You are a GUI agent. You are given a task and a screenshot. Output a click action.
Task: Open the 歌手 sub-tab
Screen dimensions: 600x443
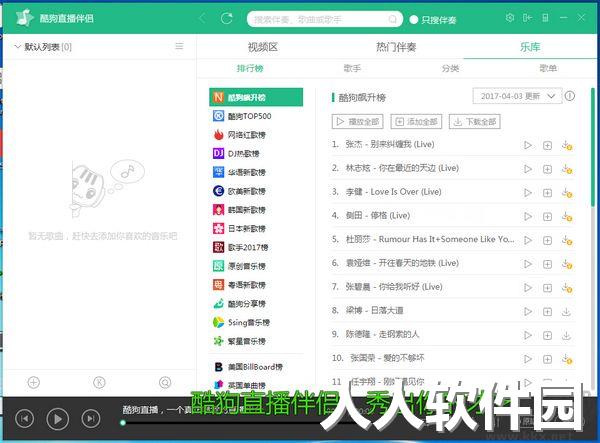tap(352, 68)
